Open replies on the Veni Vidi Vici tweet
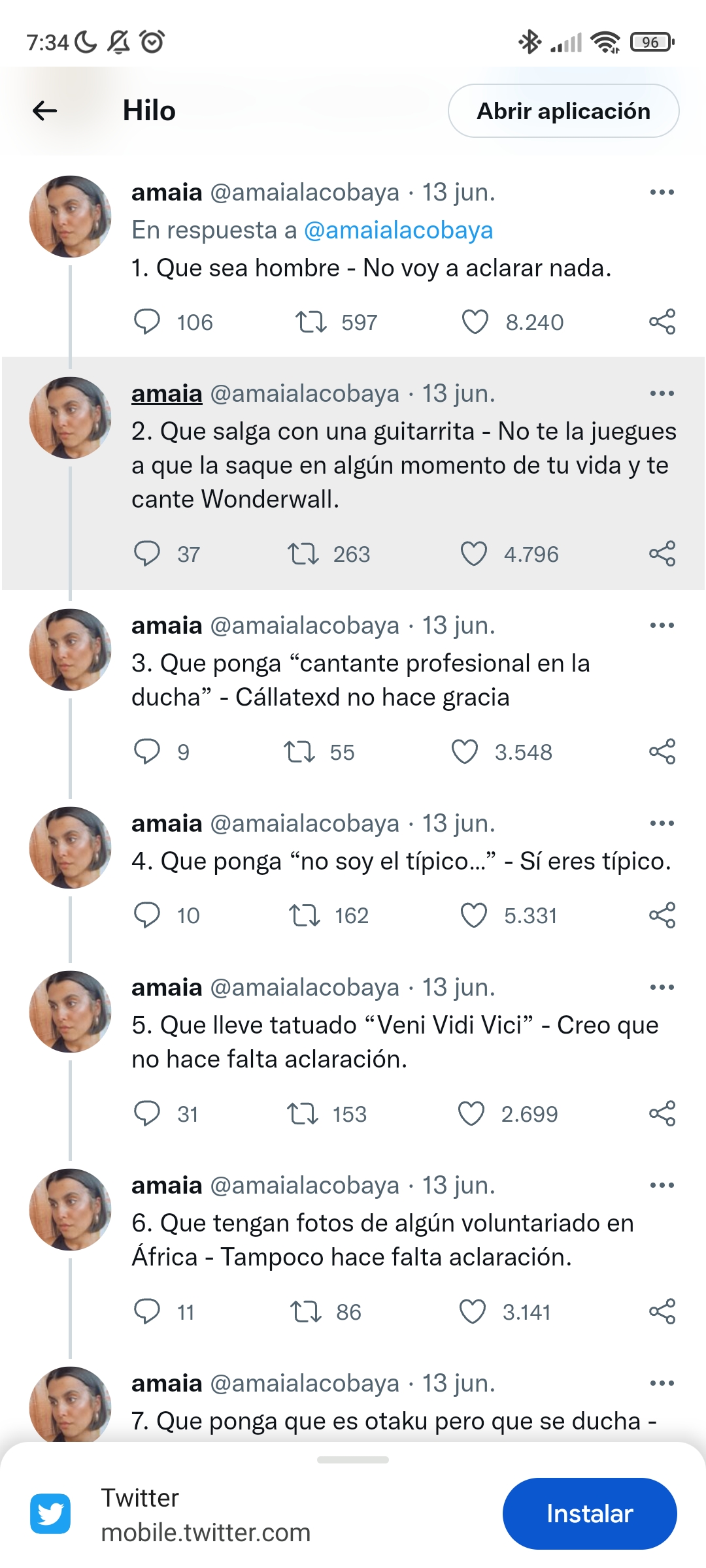The width and height of the screenshot is (706, 1568). [x=147, y=1113]
